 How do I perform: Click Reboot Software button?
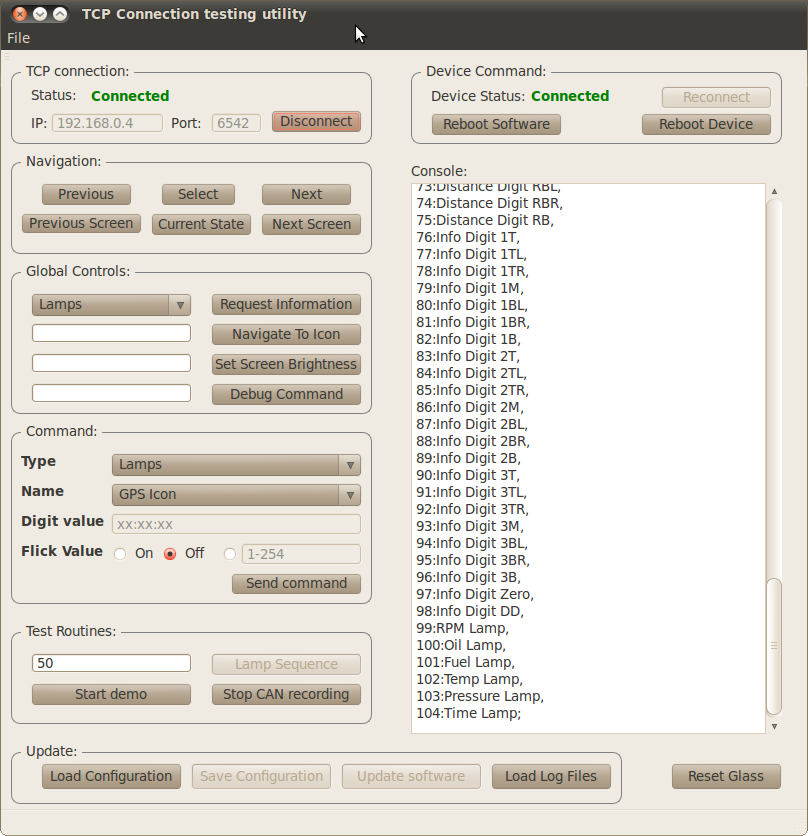(x=496, y=124)
